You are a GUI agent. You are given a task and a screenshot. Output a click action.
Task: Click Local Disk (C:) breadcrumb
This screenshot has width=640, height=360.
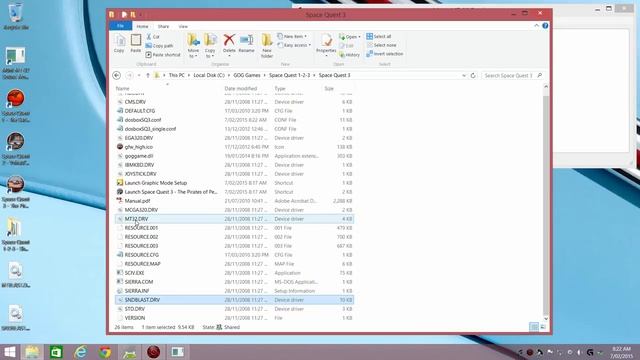[209, 76]
